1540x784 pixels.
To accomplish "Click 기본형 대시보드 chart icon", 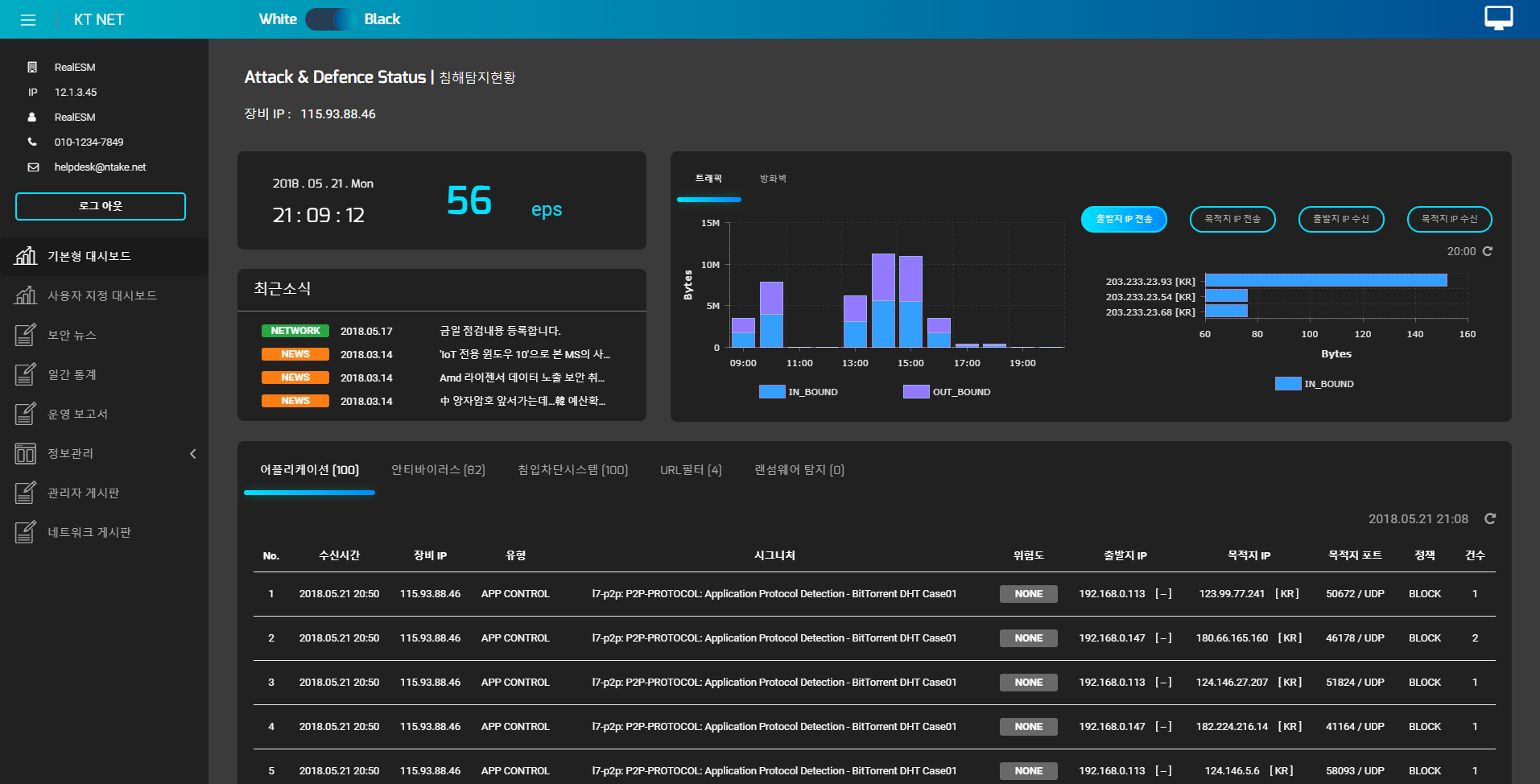I will point(26,256).
